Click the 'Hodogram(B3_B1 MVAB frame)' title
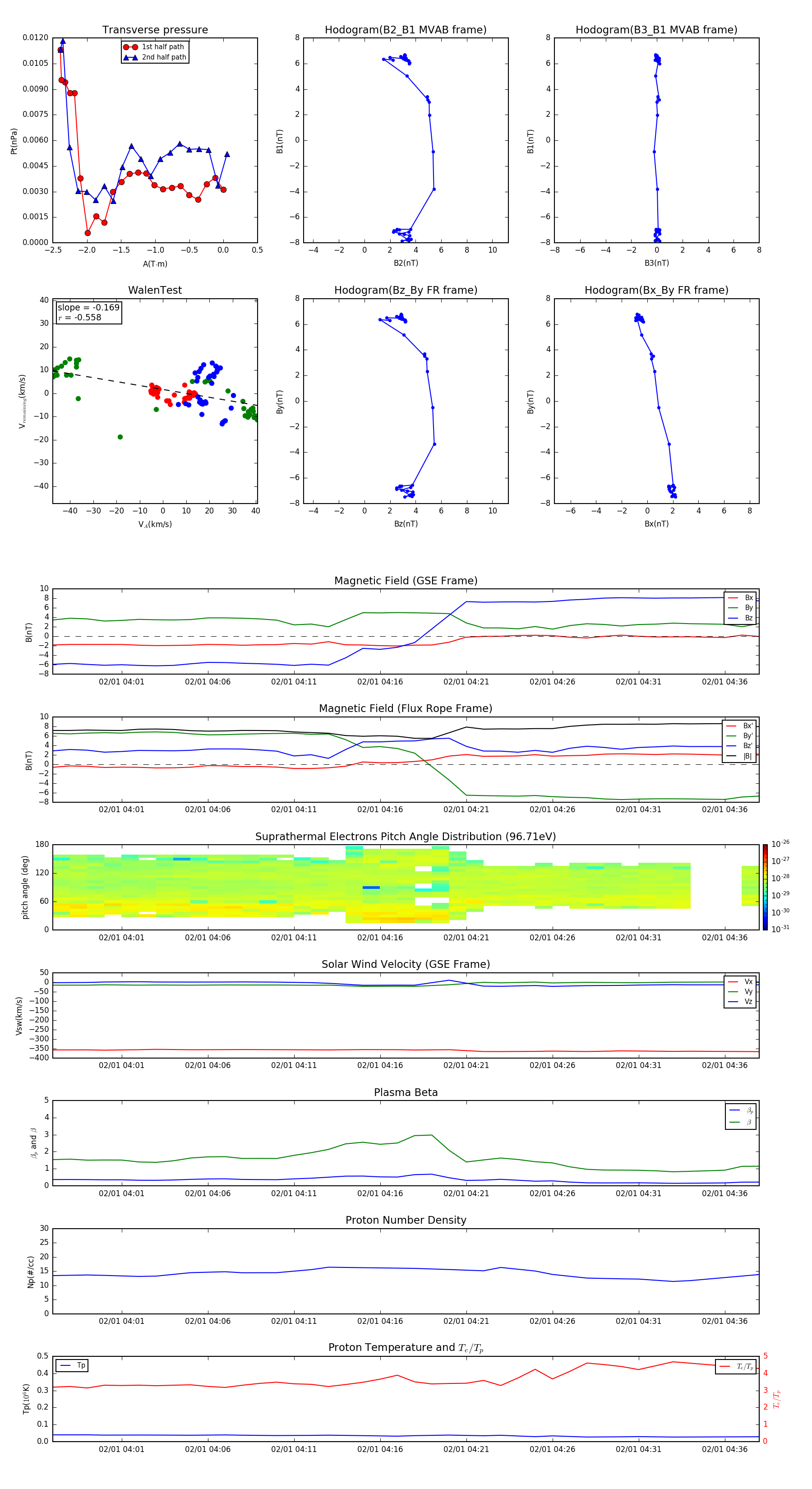Image resolution: width=812 pixels, height=1489 pixels. click(x=656, y=30)
